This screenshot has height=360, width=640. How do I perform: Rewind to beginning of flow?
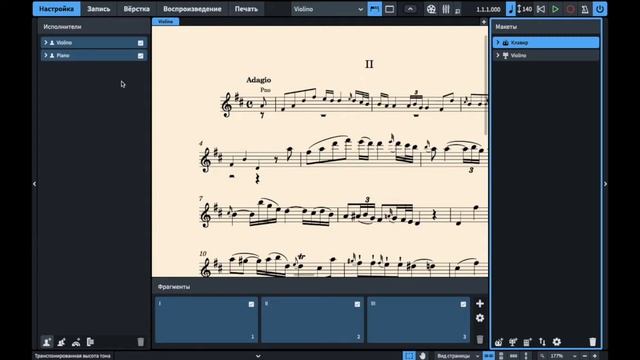pos(541,9)
